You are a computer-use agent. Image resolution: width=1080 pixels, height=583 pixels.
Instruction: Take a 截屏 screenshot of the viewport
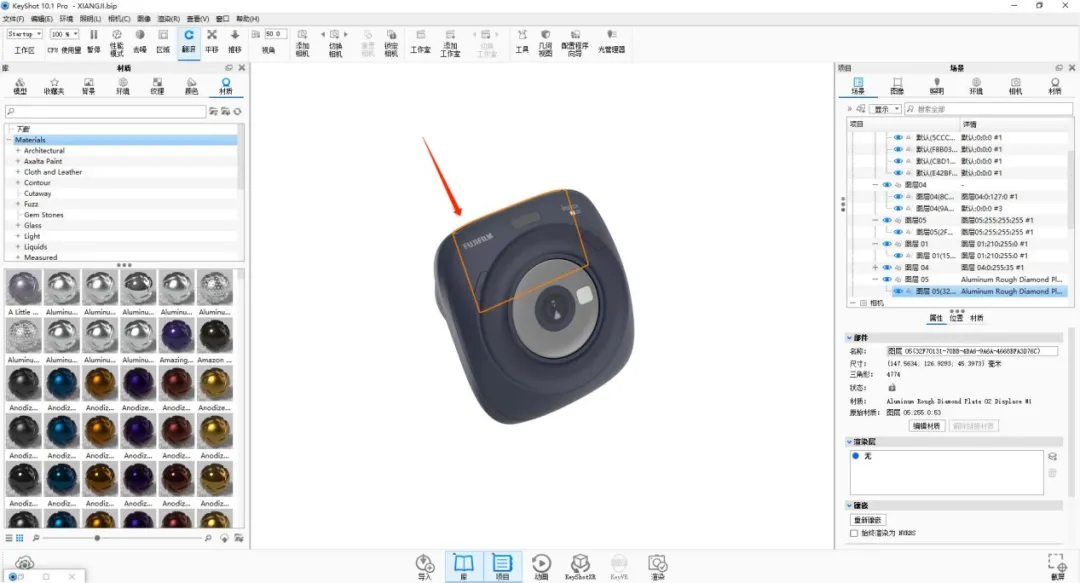1057,567
